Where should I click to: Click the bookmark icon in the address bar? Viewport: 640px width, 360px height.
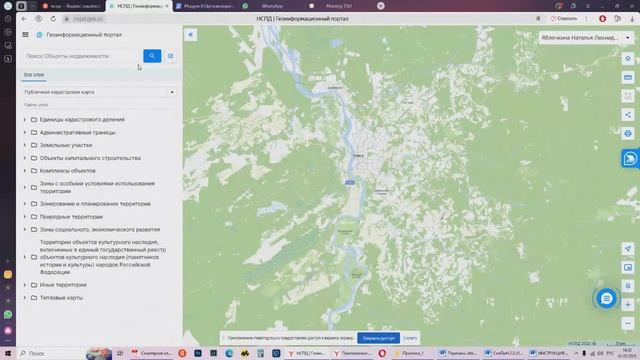click(538, 19)
